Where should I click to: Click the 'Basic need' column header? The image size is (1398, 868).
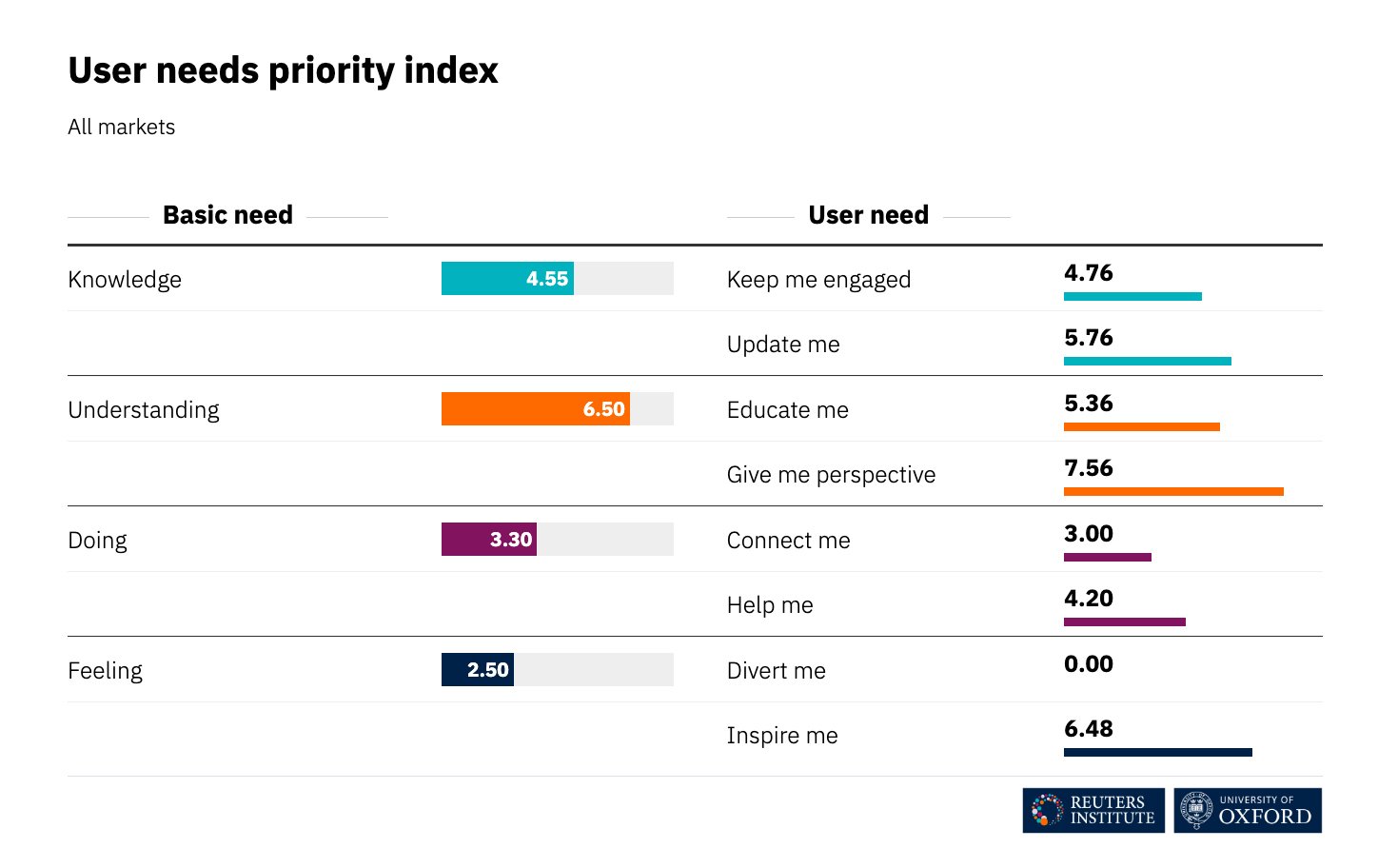[227, 215]
